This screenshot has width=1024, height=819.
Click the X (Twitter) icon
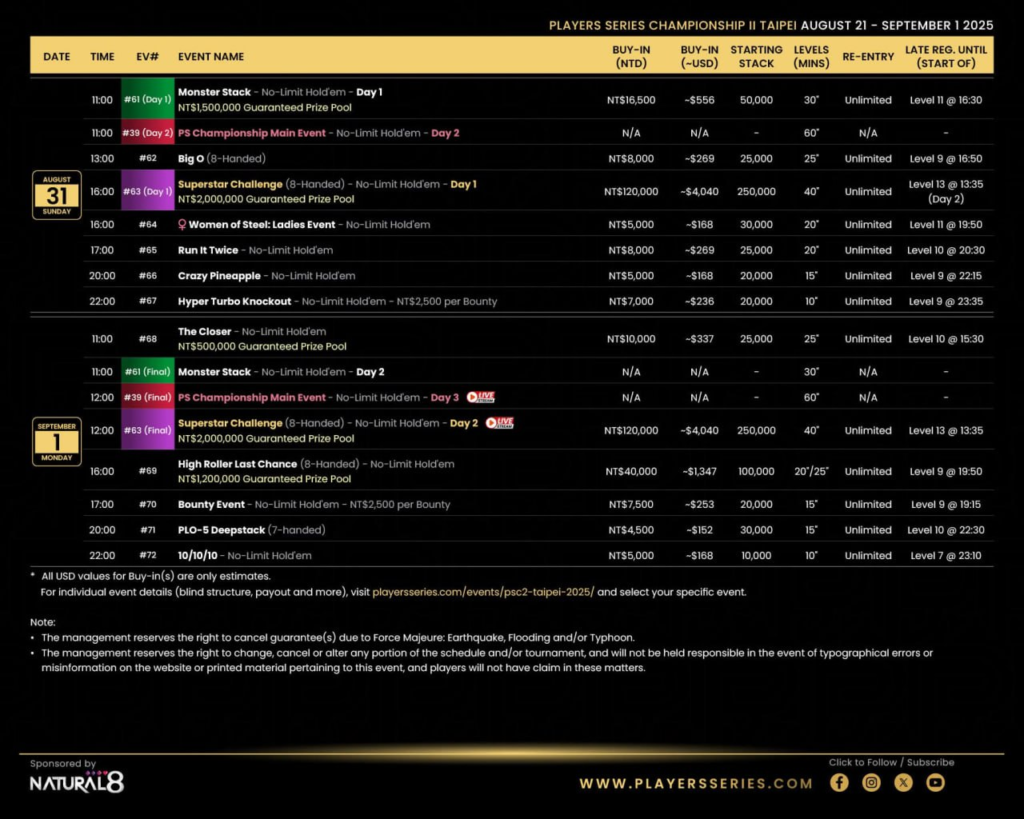(x=903, y=783)
